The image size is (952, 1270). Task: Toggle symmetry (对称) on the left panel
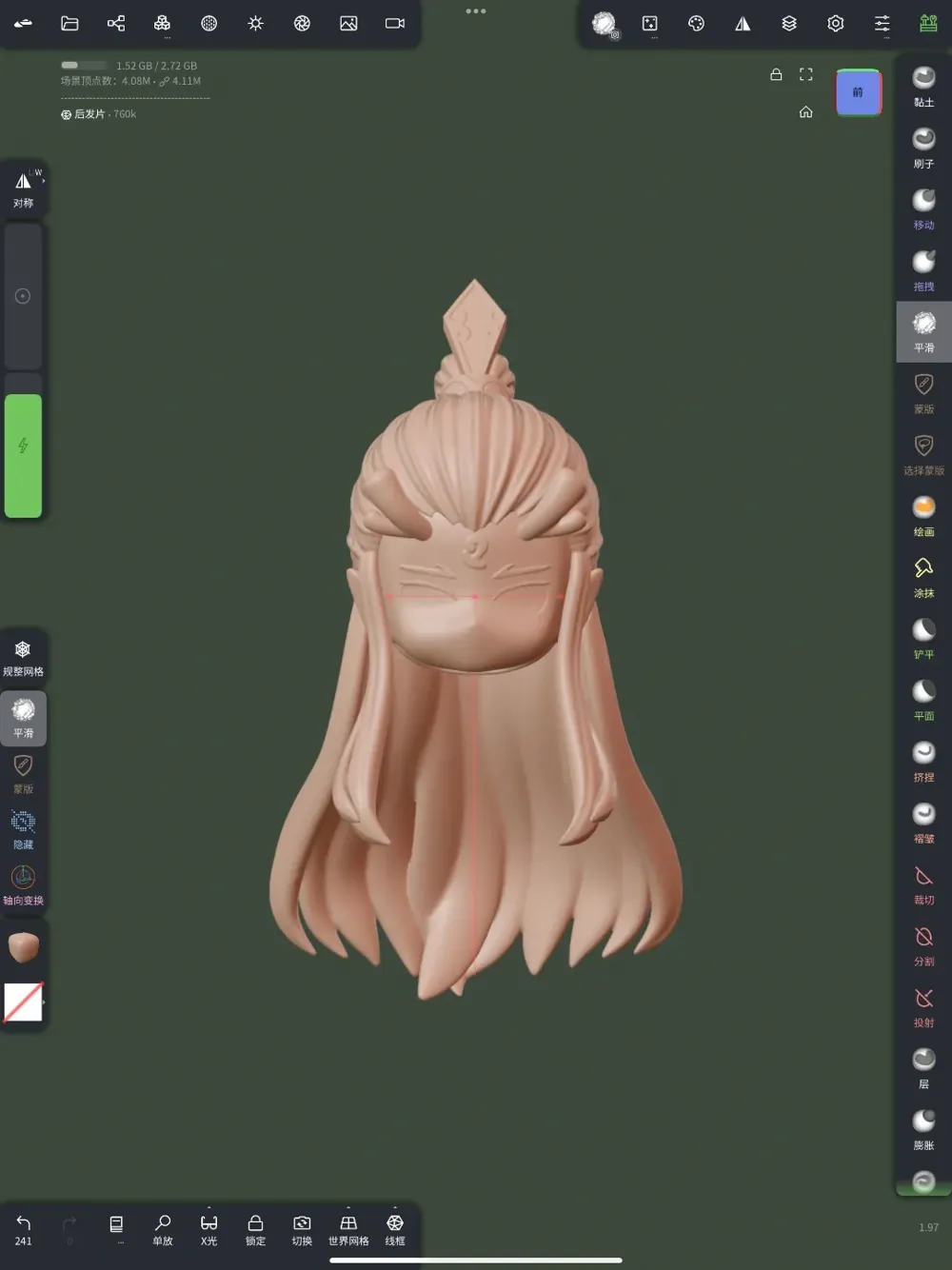[x=24, y=189]
